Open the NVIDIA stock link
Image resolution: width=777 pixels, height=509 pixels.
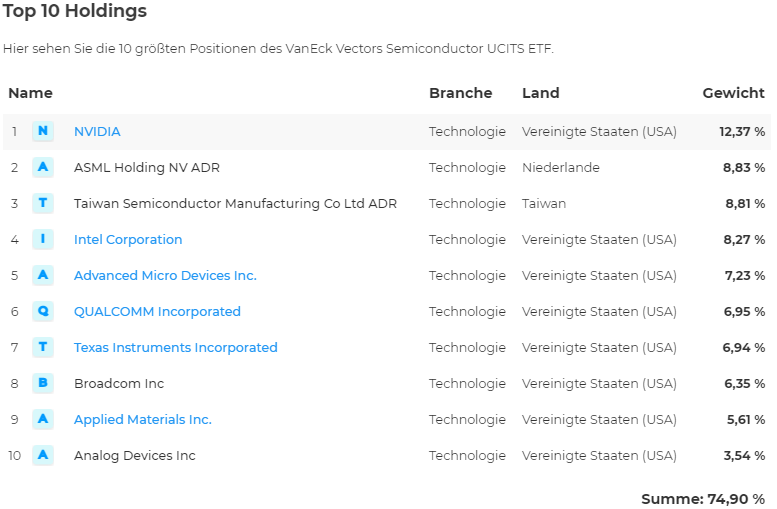click(97, 131)
